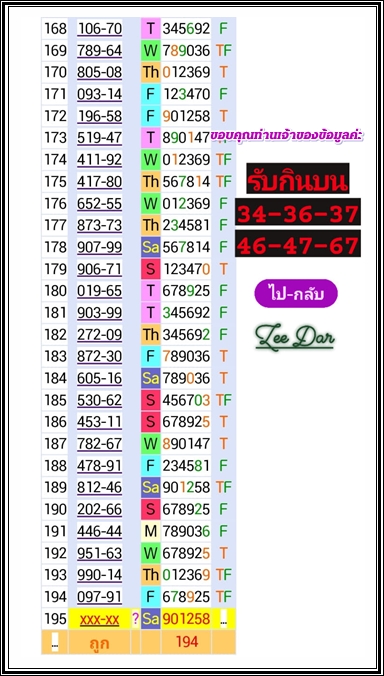The image size is (384, 676).
Task: Select the 446-44 underlined entry
Action: (100, 532)
